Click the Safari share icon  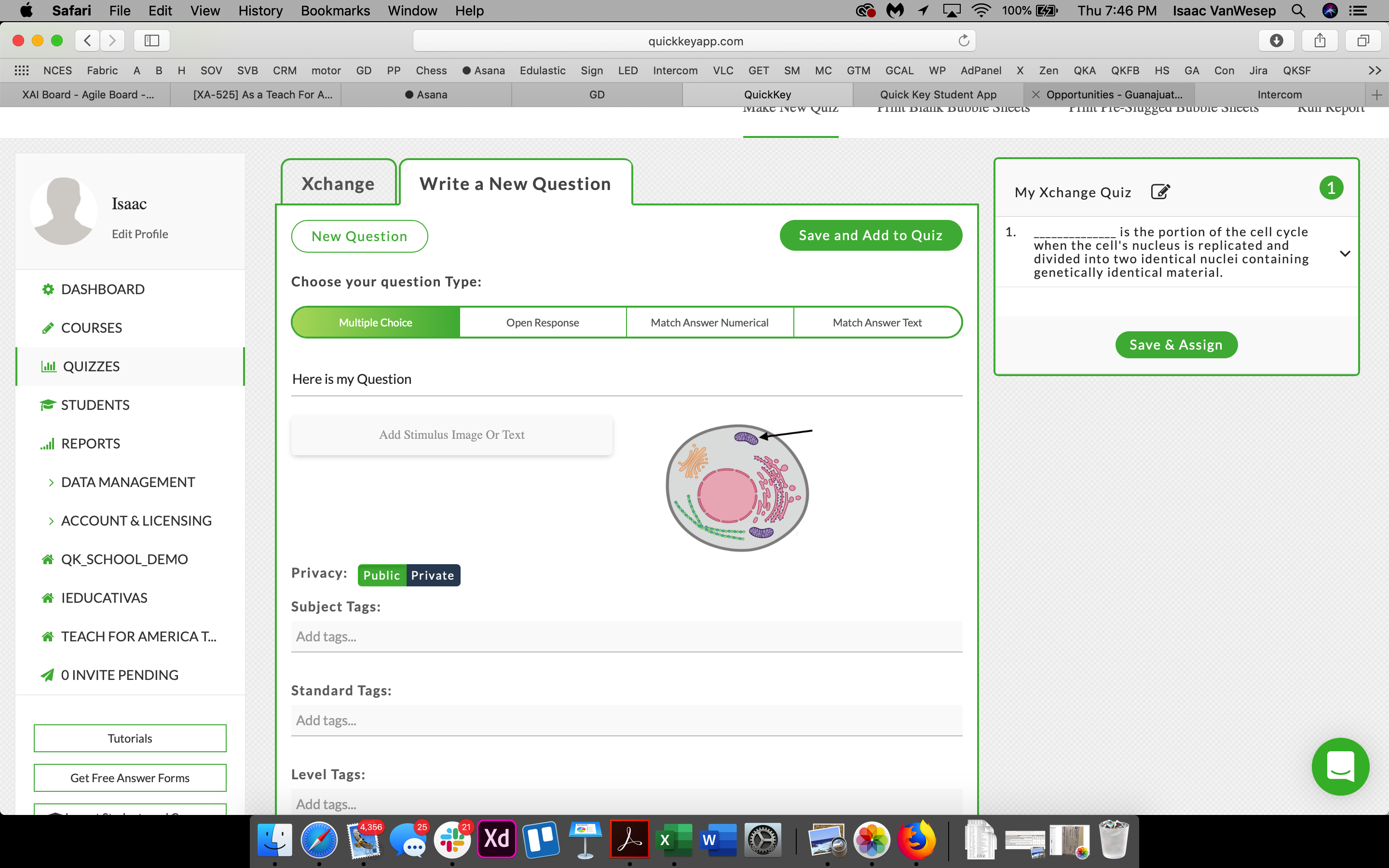tap(1320, 41)
